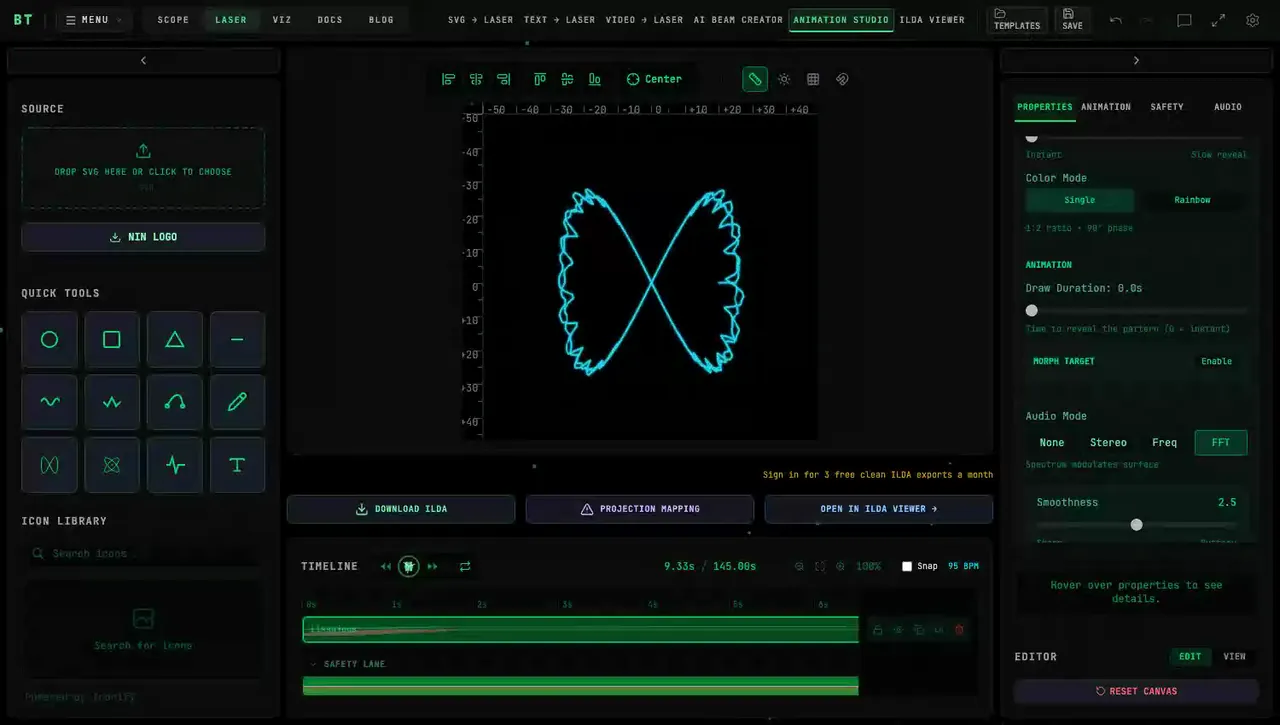Align objects to the right edge
Screen dimensions: 1280x725
click(x=504, y=79)
